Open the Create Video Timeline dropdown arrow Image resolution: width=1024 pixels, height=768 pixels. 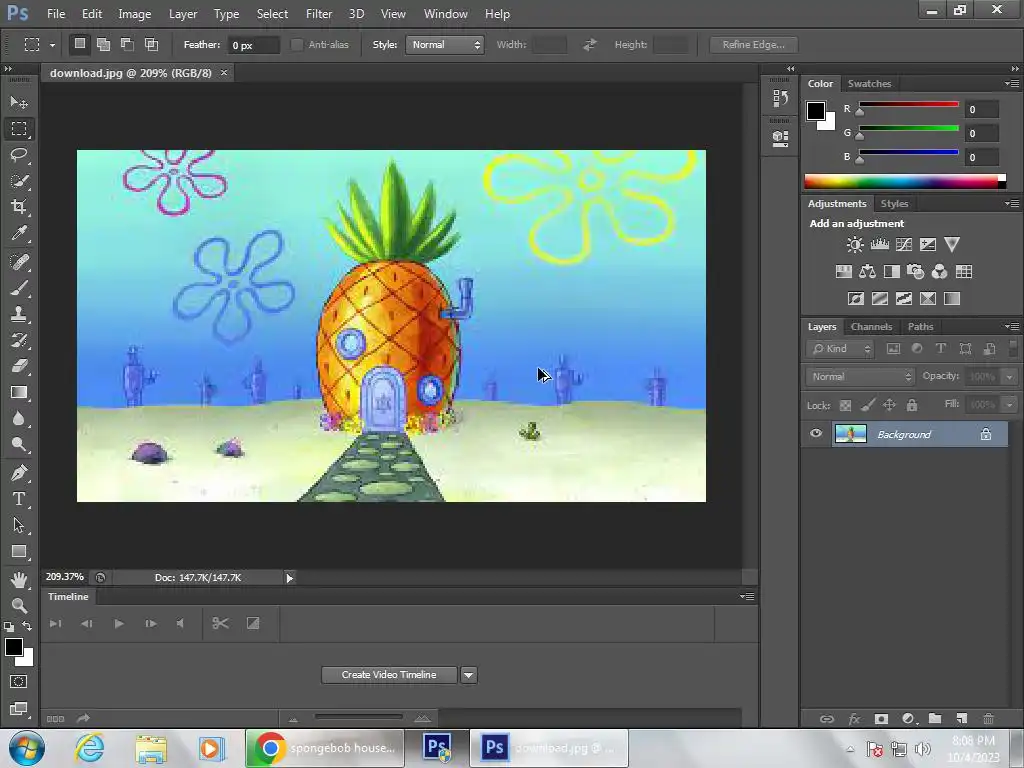click(469, 675)
